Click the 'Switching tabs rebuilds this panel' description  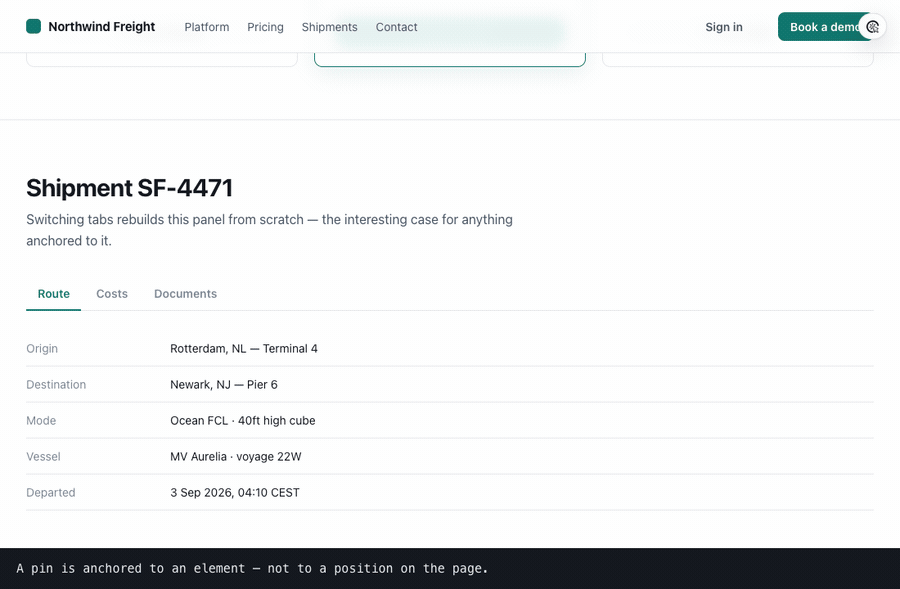point(270,230)
